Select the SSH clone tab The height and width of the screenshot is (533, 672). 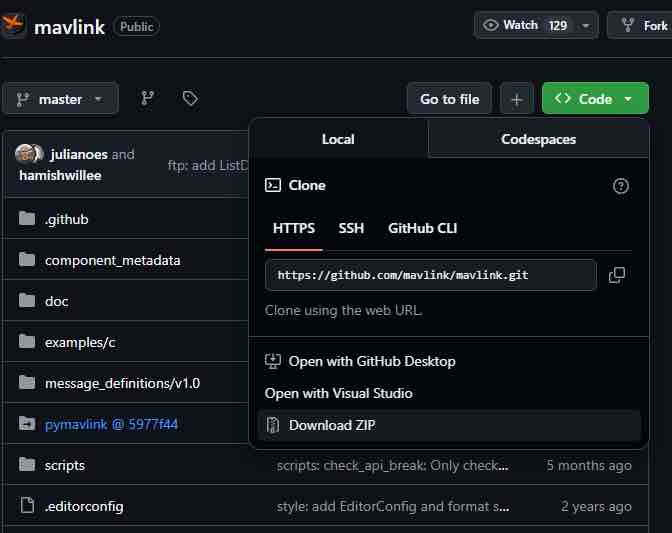tap(351, 228)
